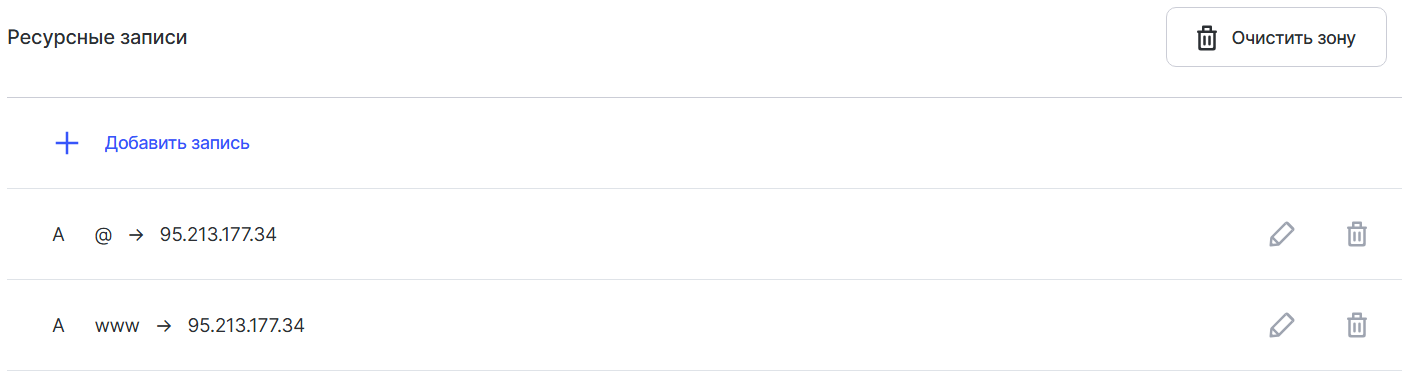
Task: Click the IP address of the www record
Action: pos(246,325)
